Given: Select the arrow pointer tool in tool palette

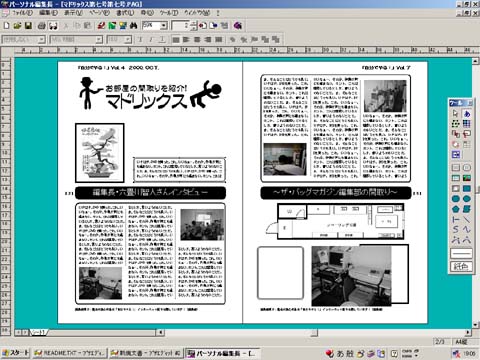Looking at the screenshot, I should (x=456, y=114).
